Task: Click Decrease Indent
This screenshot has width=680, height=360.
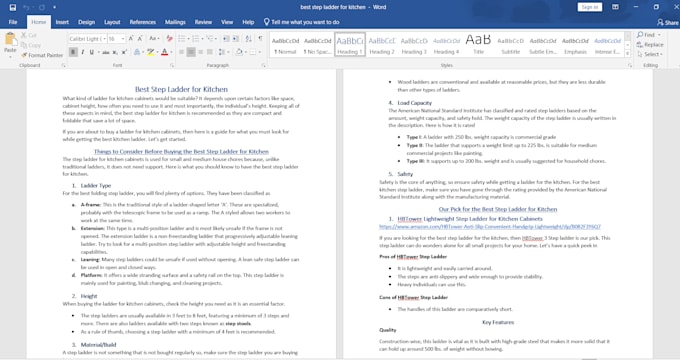Action: (226, 39)
